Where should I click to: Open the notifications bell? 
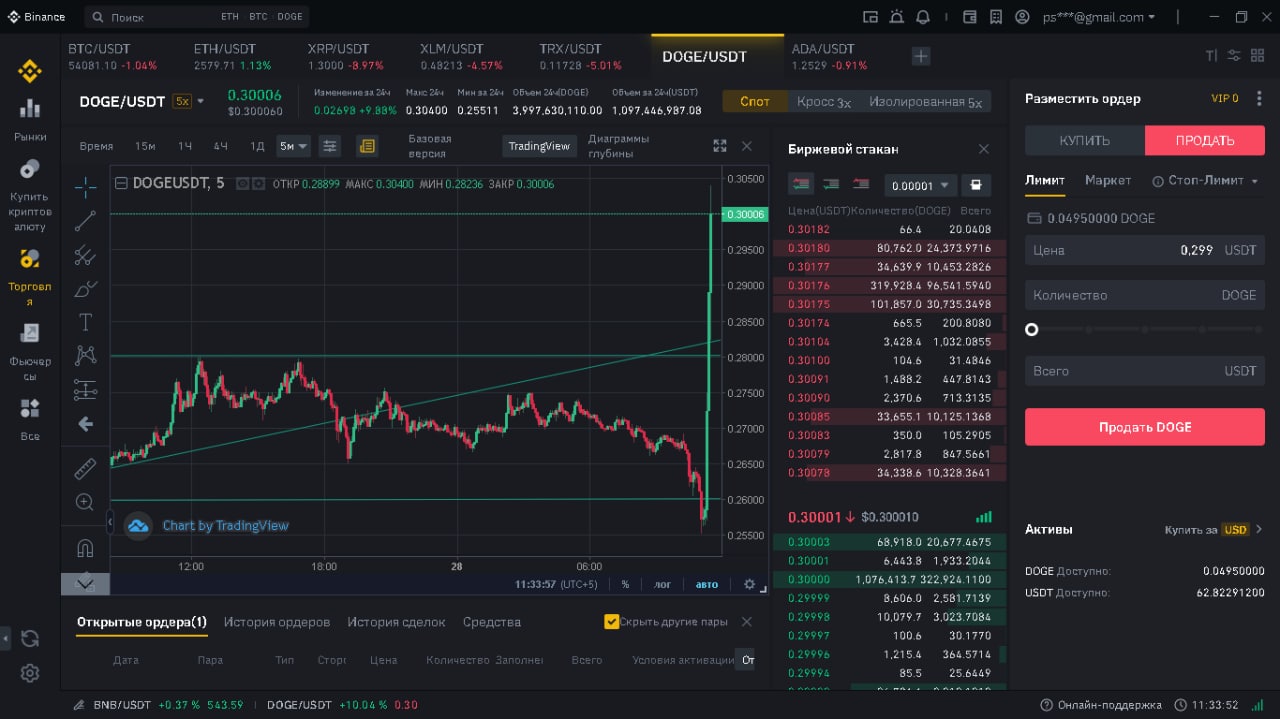[x=922, y=17]
